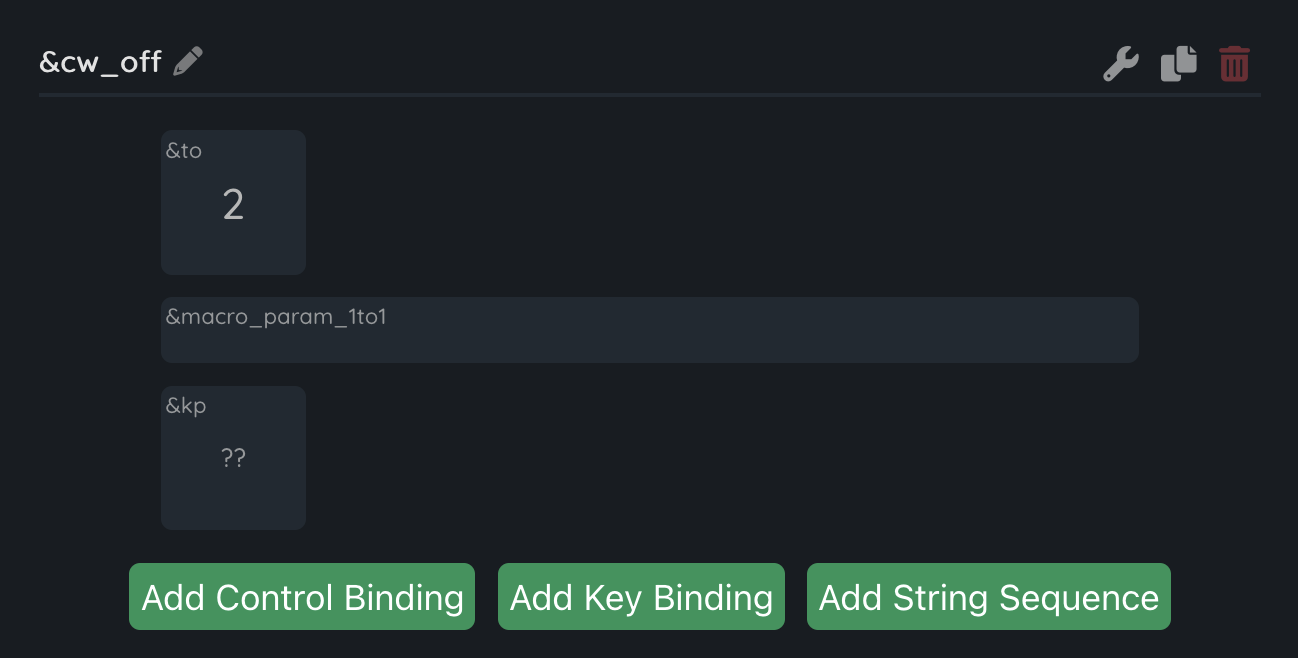Image resolution: width=1298 pixels, height=658 pixels.
Task: Click the &cw_off macro name text
Action: pos(100,62)
